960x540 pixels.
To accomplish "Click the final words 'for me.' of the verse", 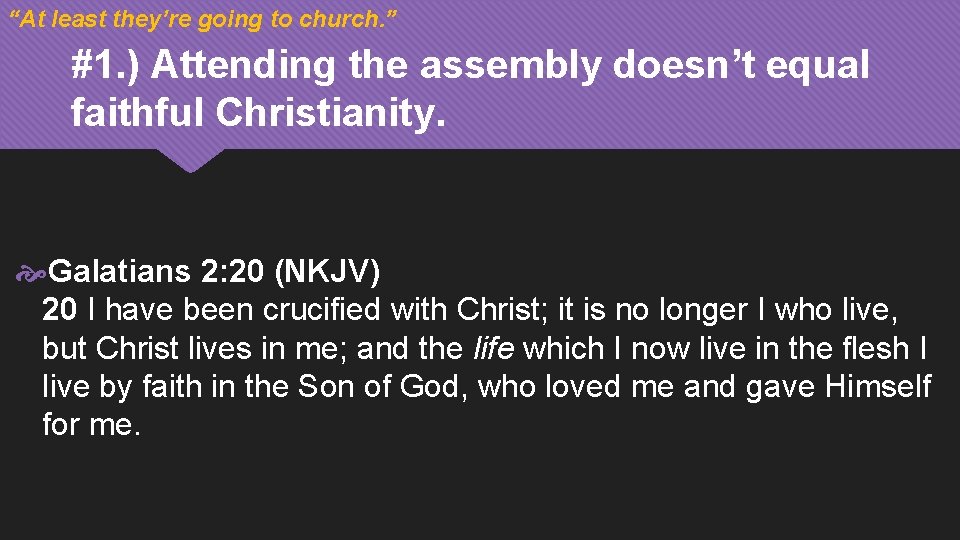I will 91,424.
